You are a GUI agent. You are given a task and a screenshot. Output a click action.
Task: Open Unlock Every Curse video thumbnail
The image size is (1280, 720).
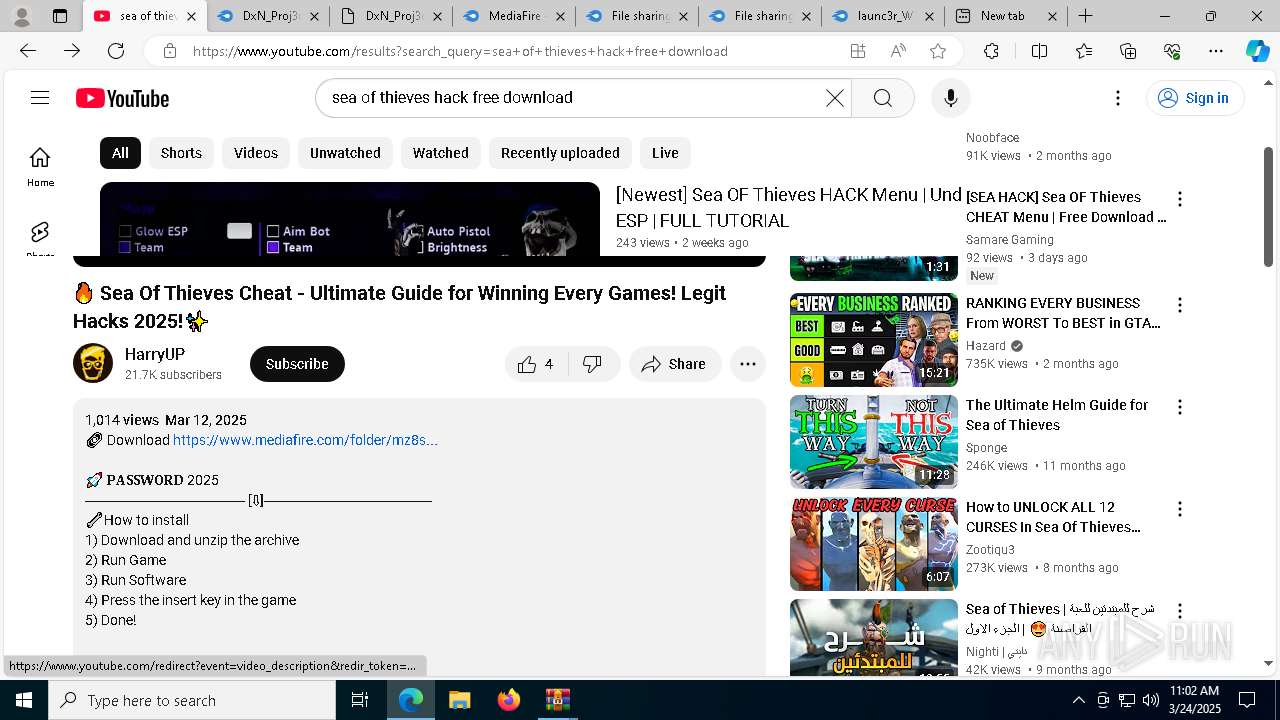[874, 544]
